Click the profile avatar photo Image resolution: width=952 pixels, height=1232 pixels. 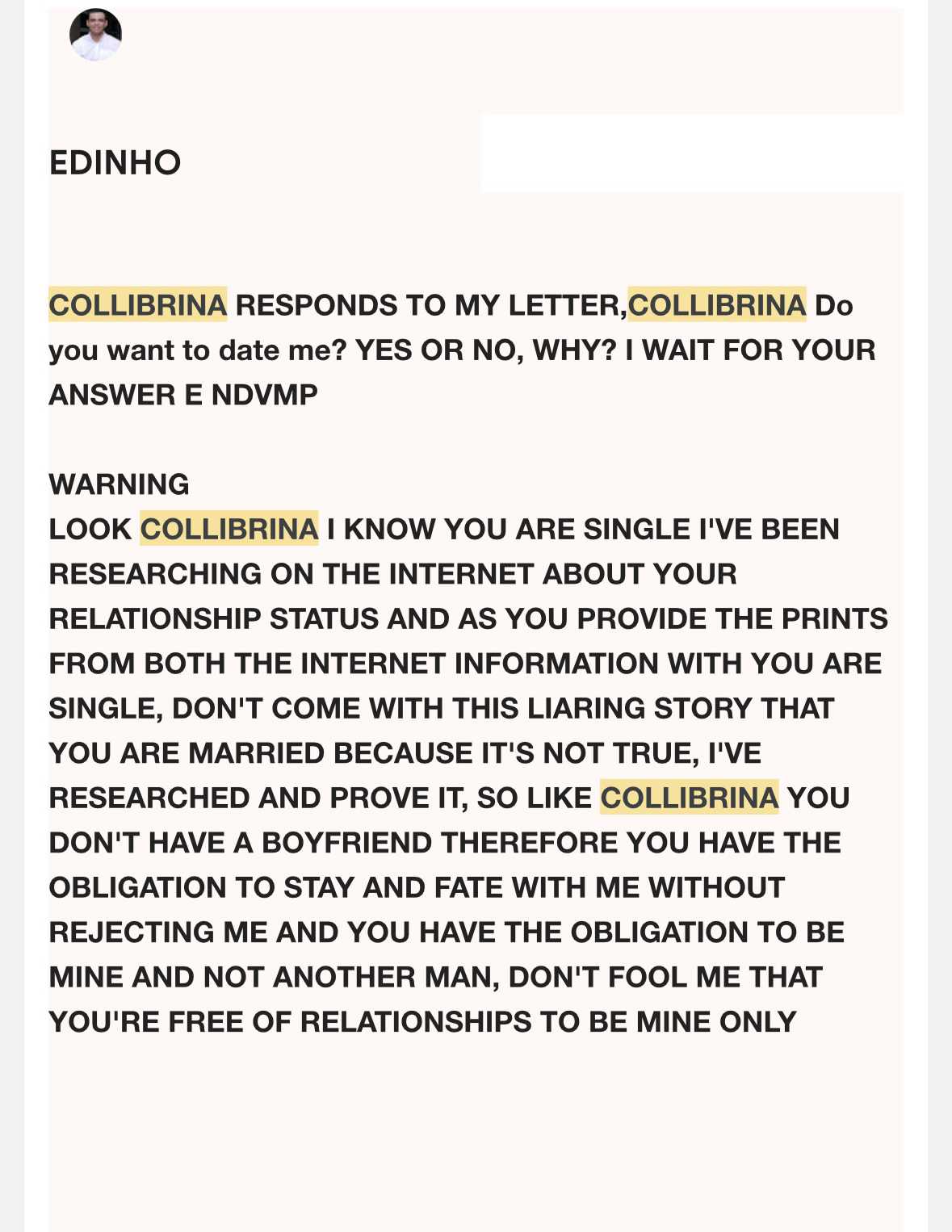pyautogui.click(x=95, y=35)
